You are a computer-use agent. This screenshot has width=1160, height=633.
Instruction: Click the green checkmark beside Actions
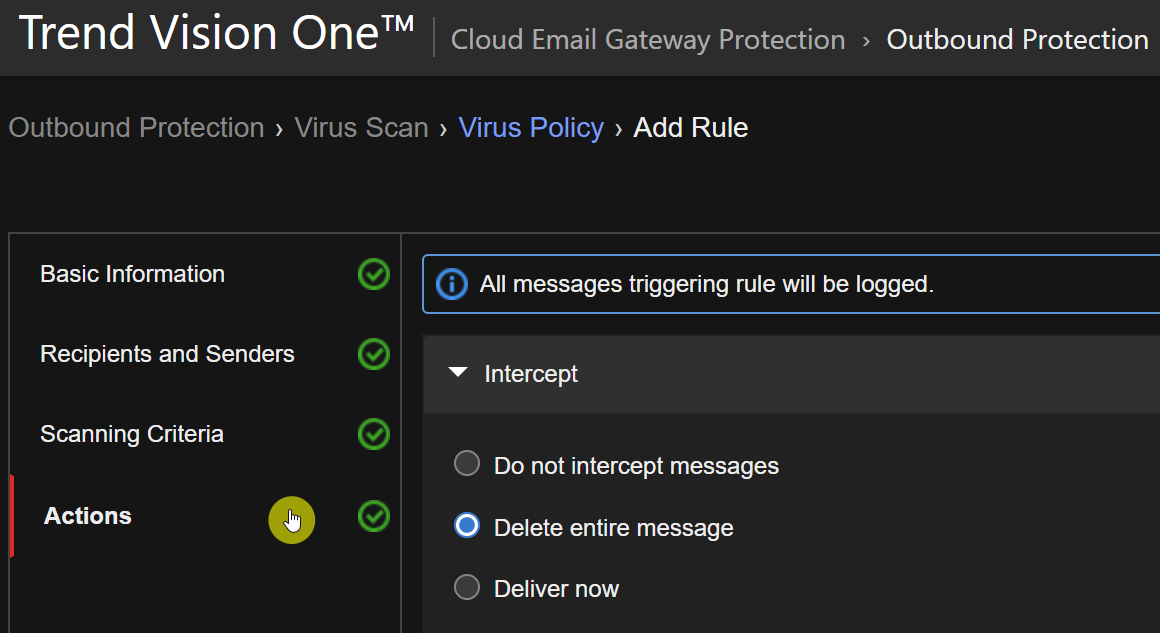pyautogui.click(x=374, y=516)
